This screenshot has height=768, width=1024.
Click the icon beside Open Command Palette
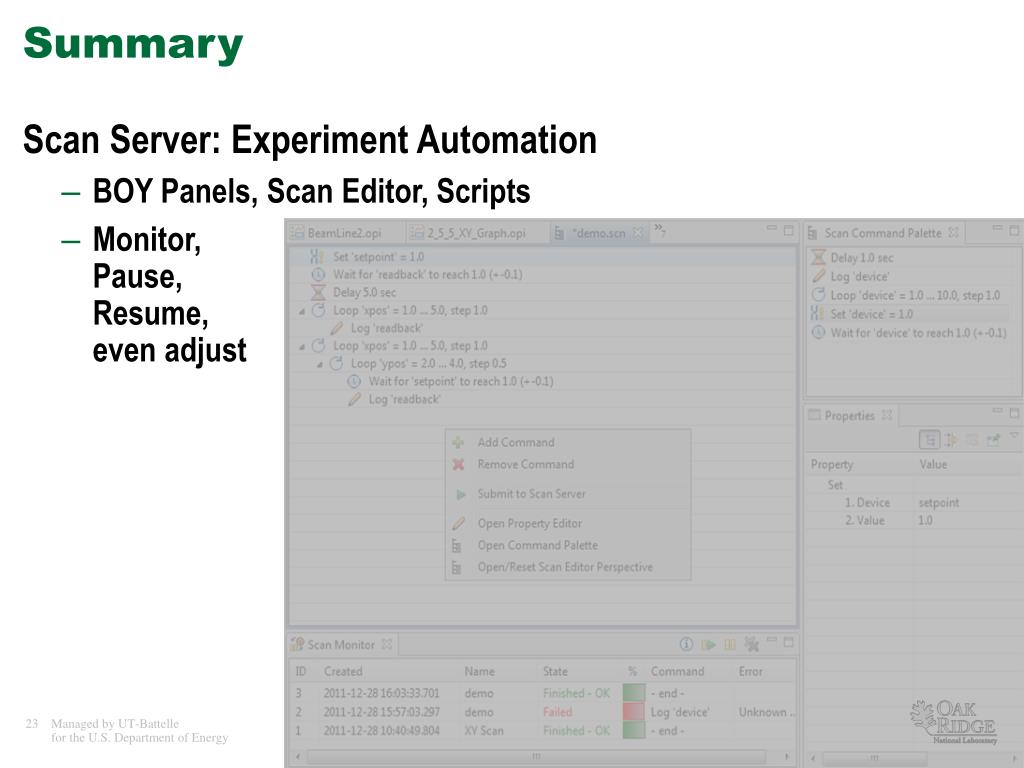point(457,545)
